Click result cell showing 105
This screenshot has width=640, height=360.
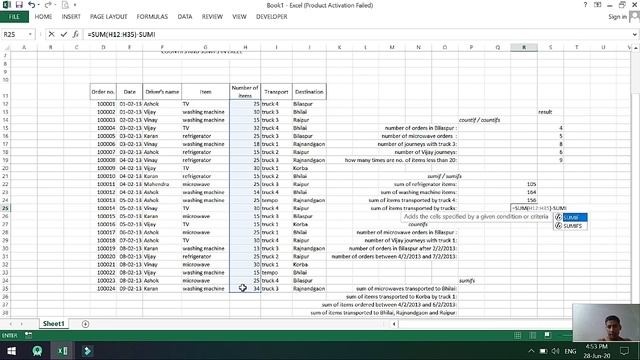(524, 184)
